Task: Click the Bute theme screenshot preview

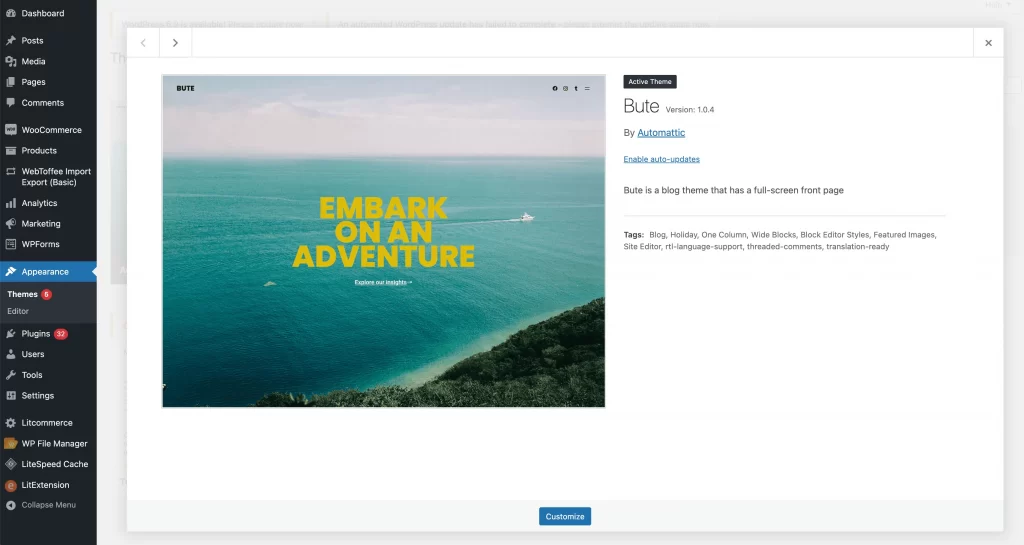Action: [383, 241]
